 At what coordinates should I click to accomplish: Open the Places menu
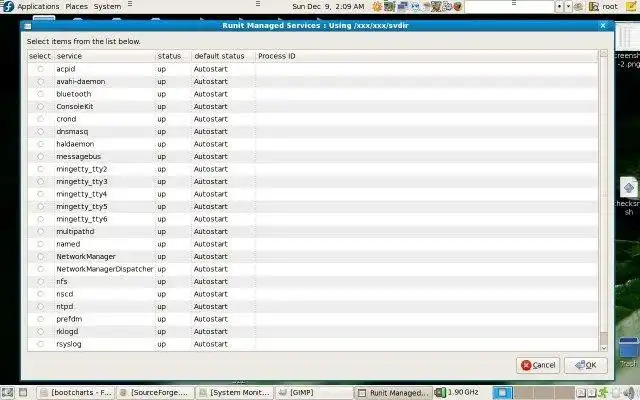76,7
